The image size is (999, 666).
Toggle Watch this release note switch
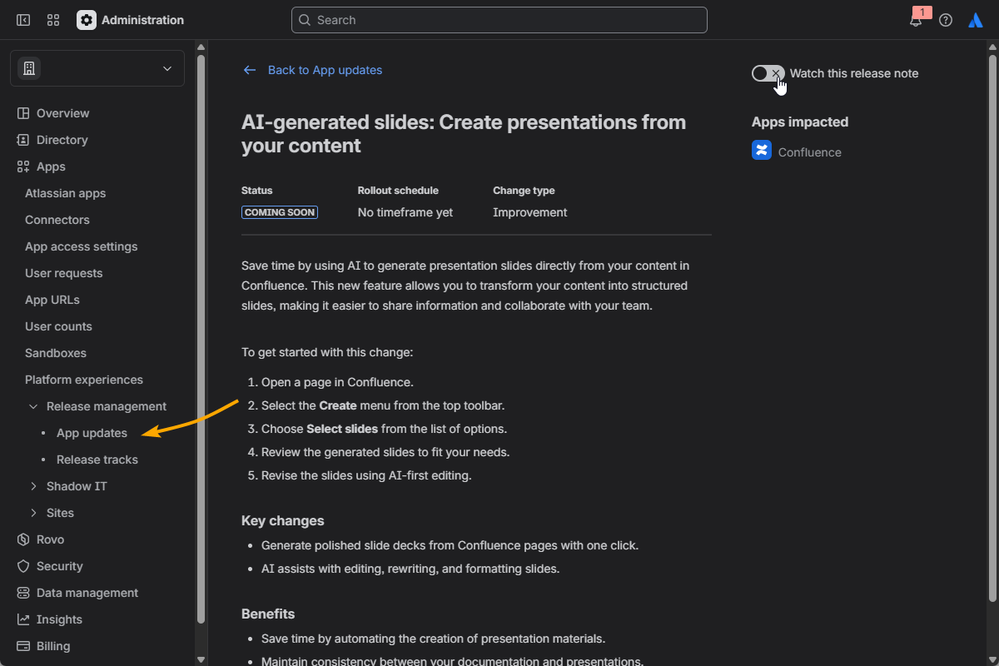[x=768, y=73]
